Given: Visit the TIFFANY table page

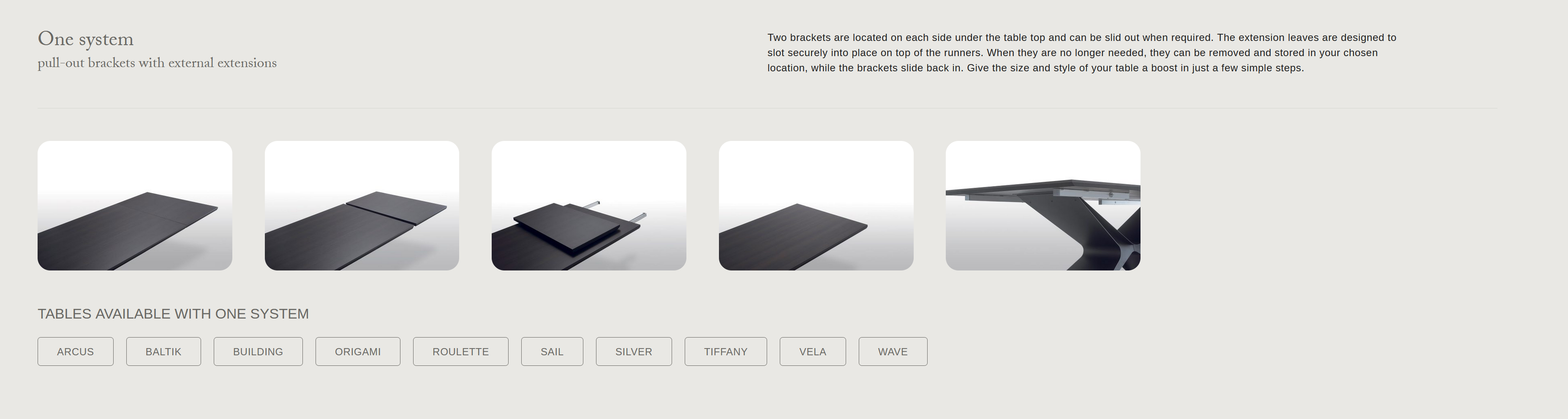Looking at the screenshot, I should coord(726,351).
